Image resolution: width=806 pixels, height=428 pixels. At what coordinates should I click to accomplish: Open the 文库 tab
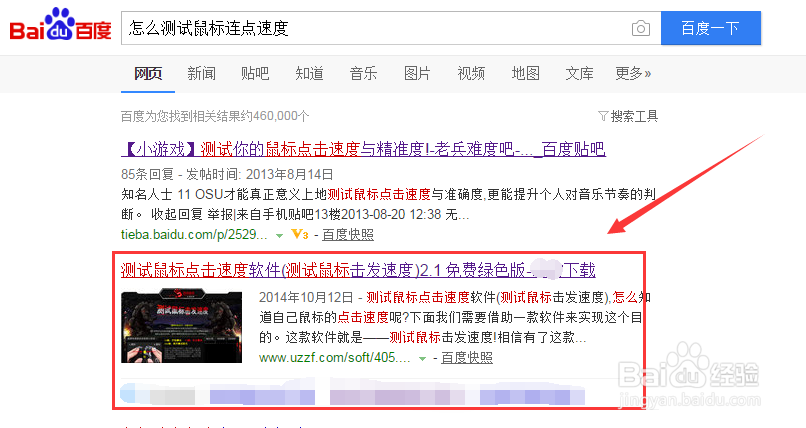(579, 73)
